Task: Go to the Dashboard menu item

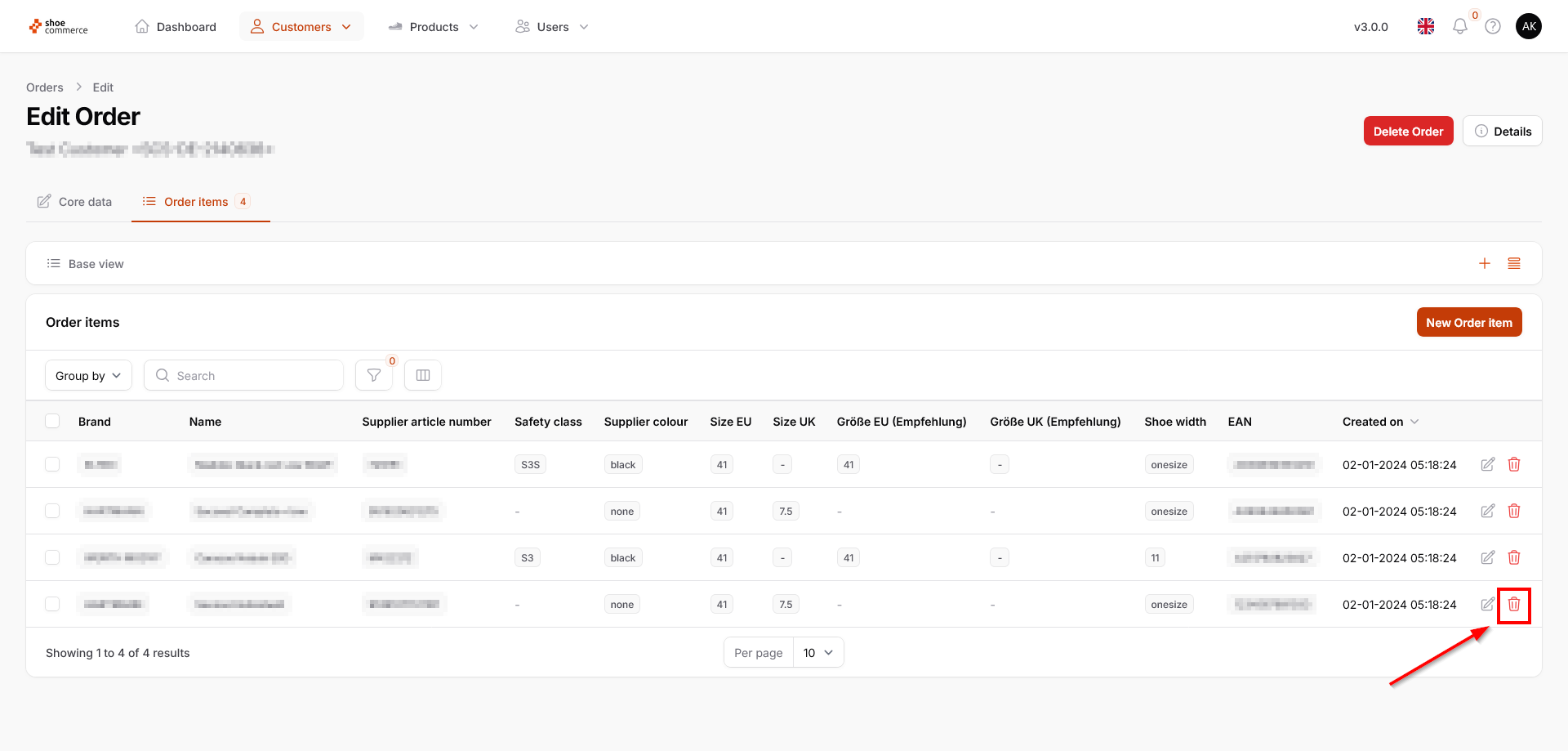Action: (176, 27)
